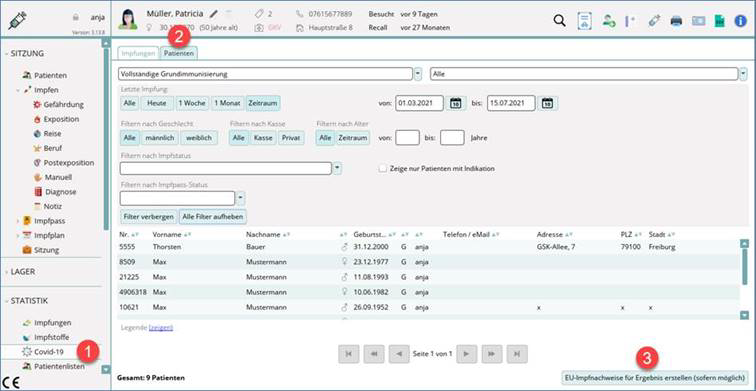Image resolution: width=756 pixels, height=391 pixels.
Task: Click the printer icon
Action: click(x=676, y=21)
